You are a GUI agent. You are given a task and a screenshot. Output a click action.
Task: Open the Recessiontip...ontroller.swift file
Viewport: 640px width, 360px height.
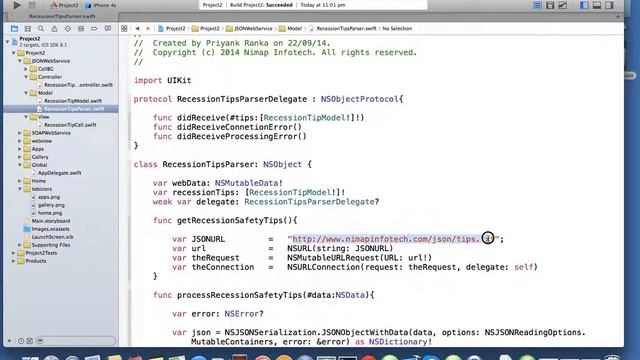click(78, 85)
